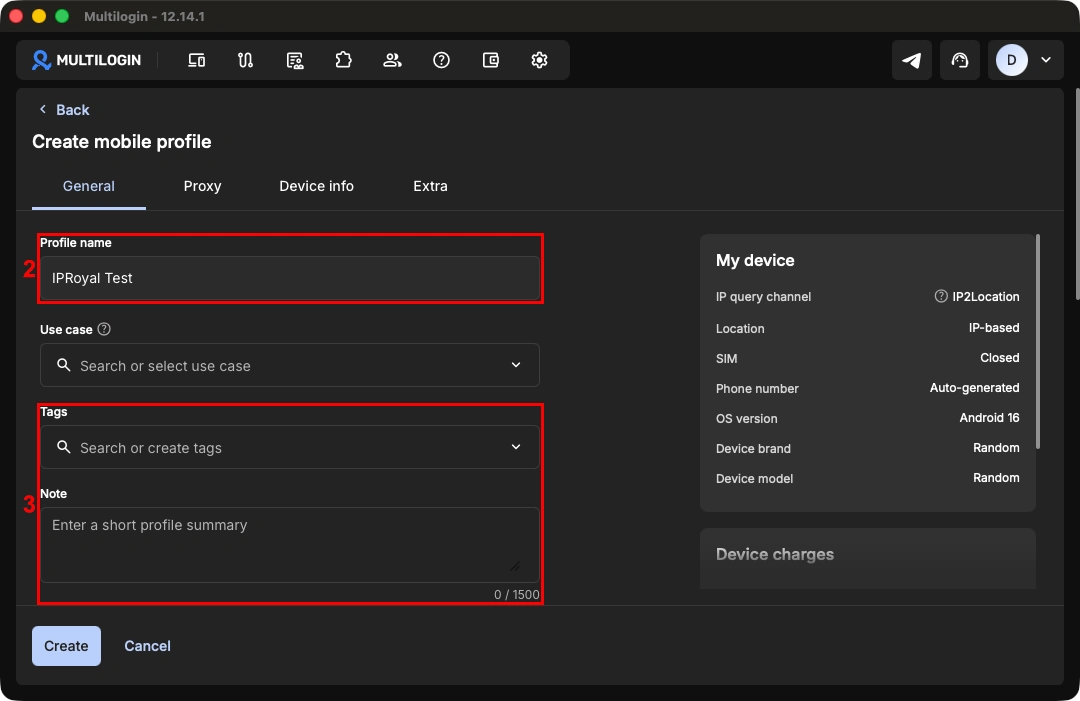Screen dimensions: 1080x701
Task: Click the Use case help icon
Action: click(x=104, y=329)
